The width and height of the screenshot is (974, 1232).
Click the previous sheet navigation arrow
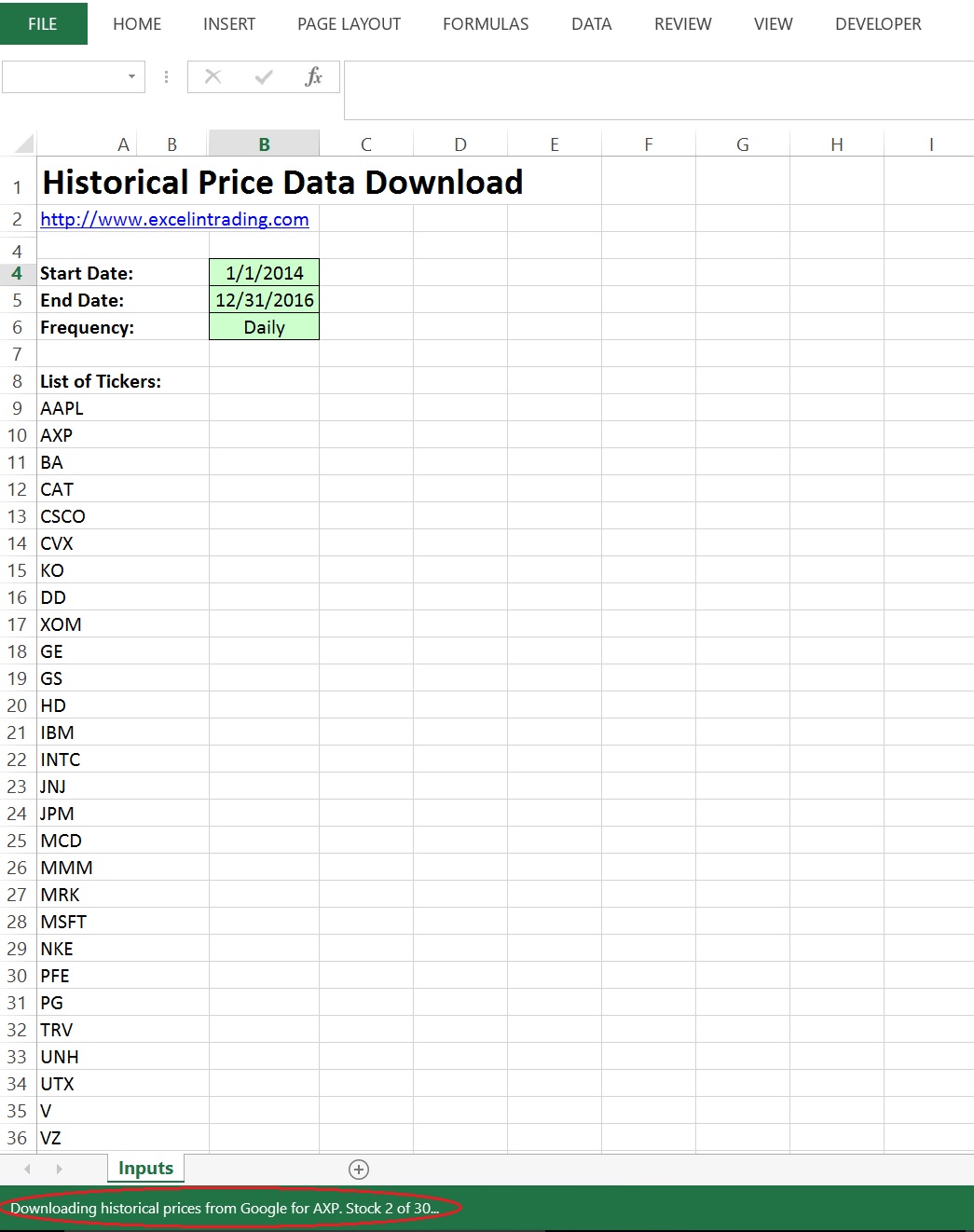pyautogui.click(x=28, y=1169)
